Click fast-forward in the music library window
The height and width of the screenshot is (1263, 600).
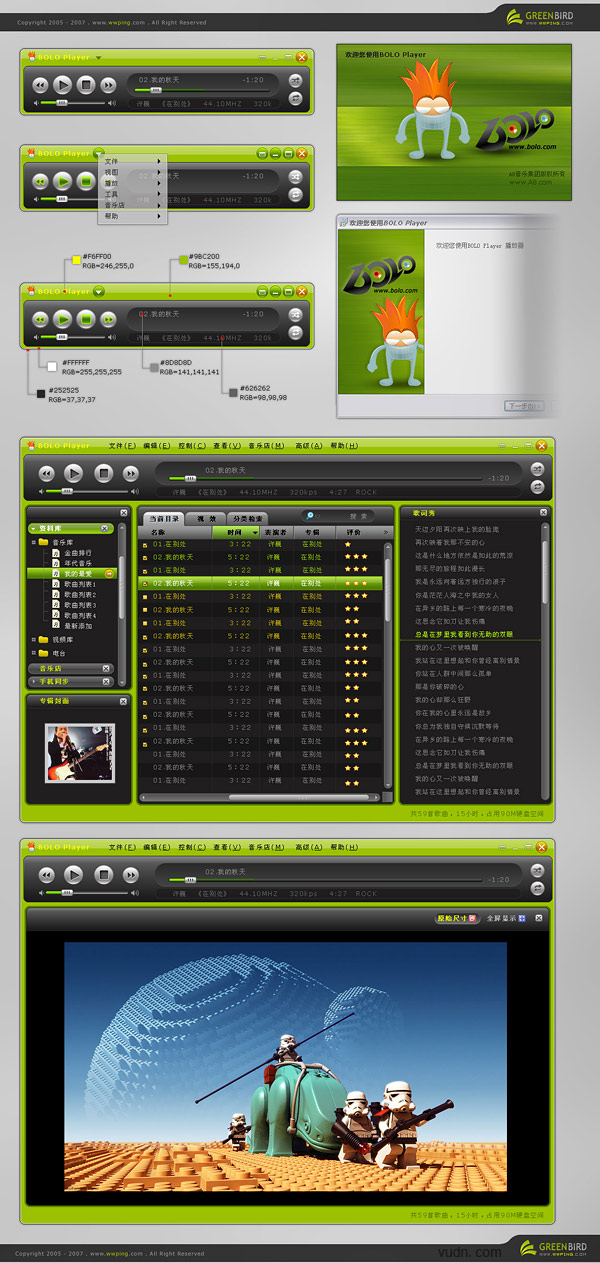click(130, 473)
